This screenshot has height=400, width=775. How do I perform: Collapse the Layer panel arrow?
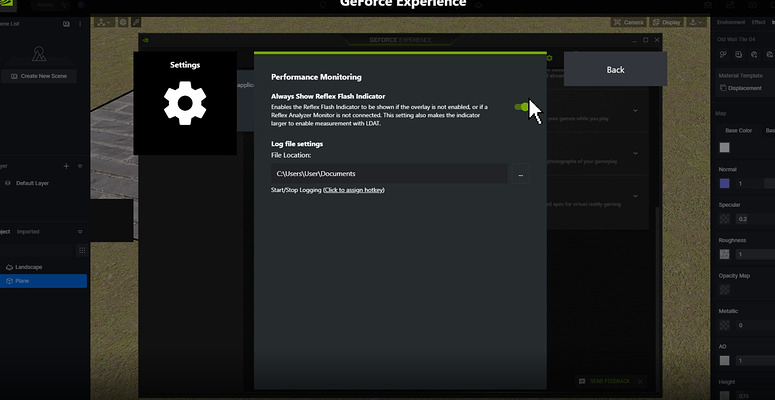(x=80, y=166)
